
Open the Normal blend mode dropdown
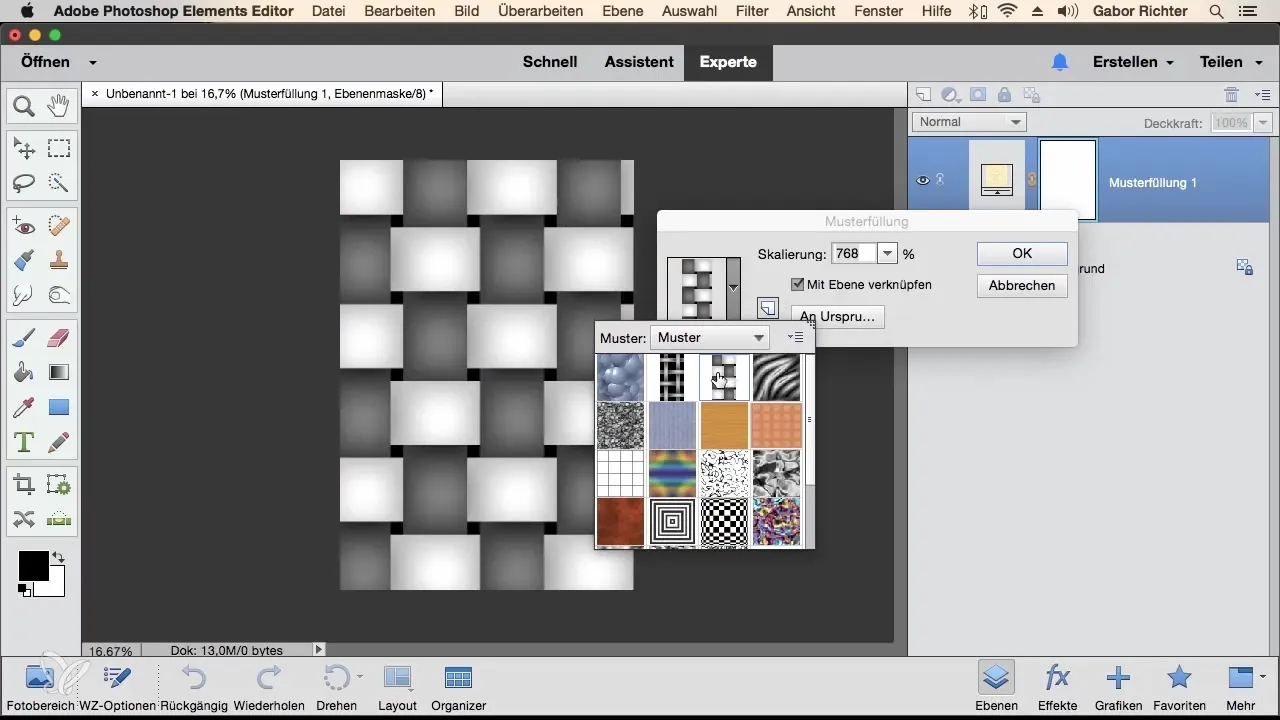coord(969,122)
